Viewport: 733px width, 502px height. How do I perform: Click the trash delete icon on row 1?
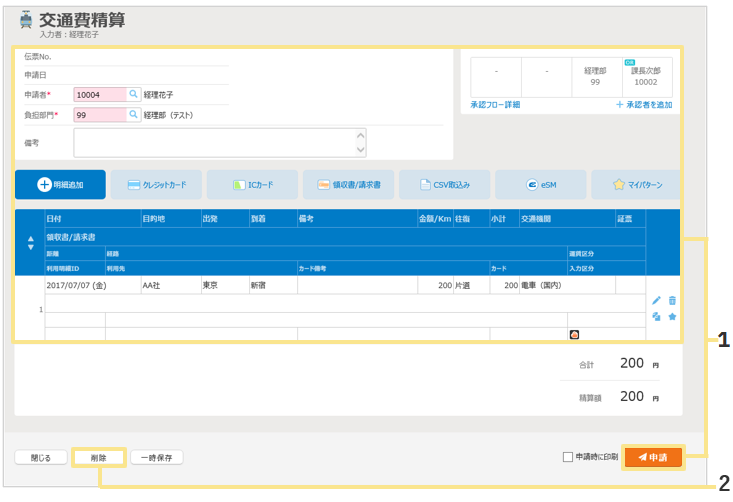672,300
